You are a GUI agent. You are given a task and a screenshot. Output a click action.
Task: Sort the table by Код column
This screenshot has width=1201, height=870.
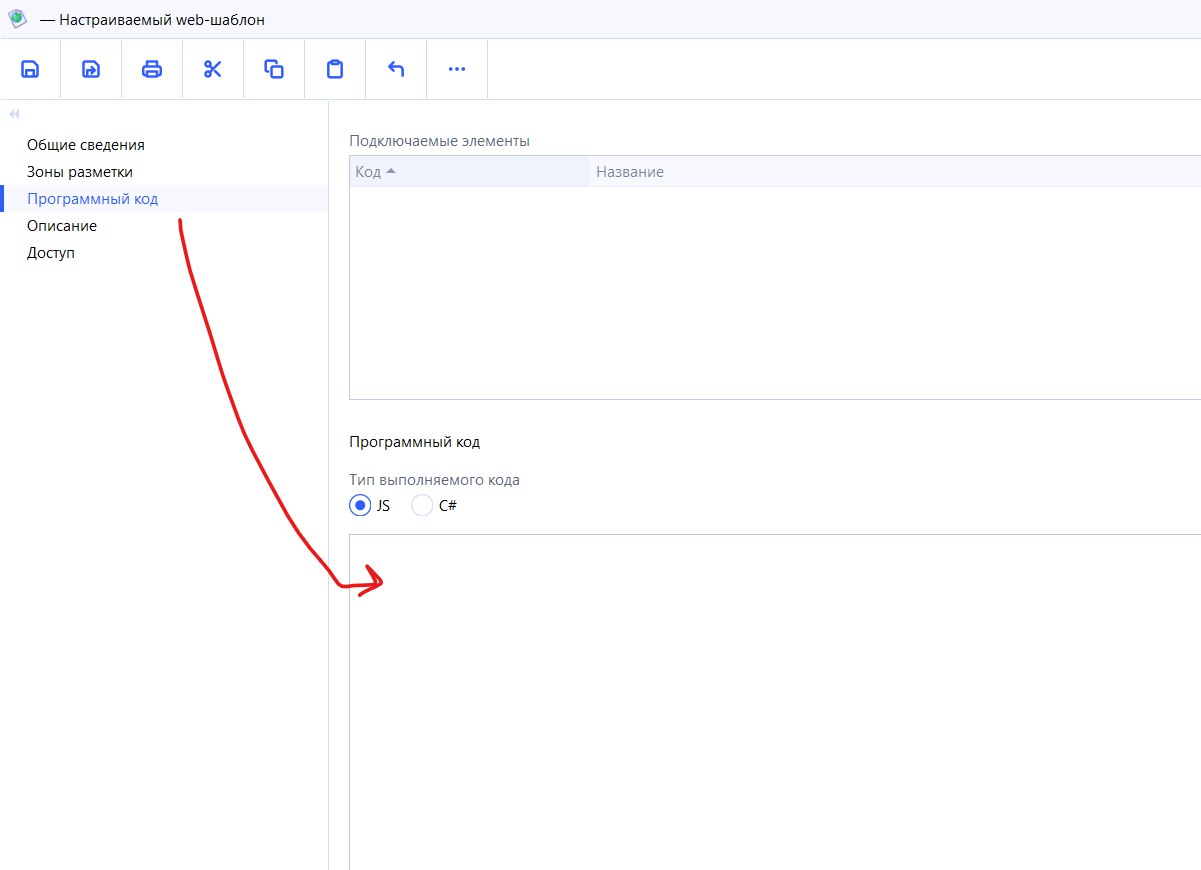(368, 172)
